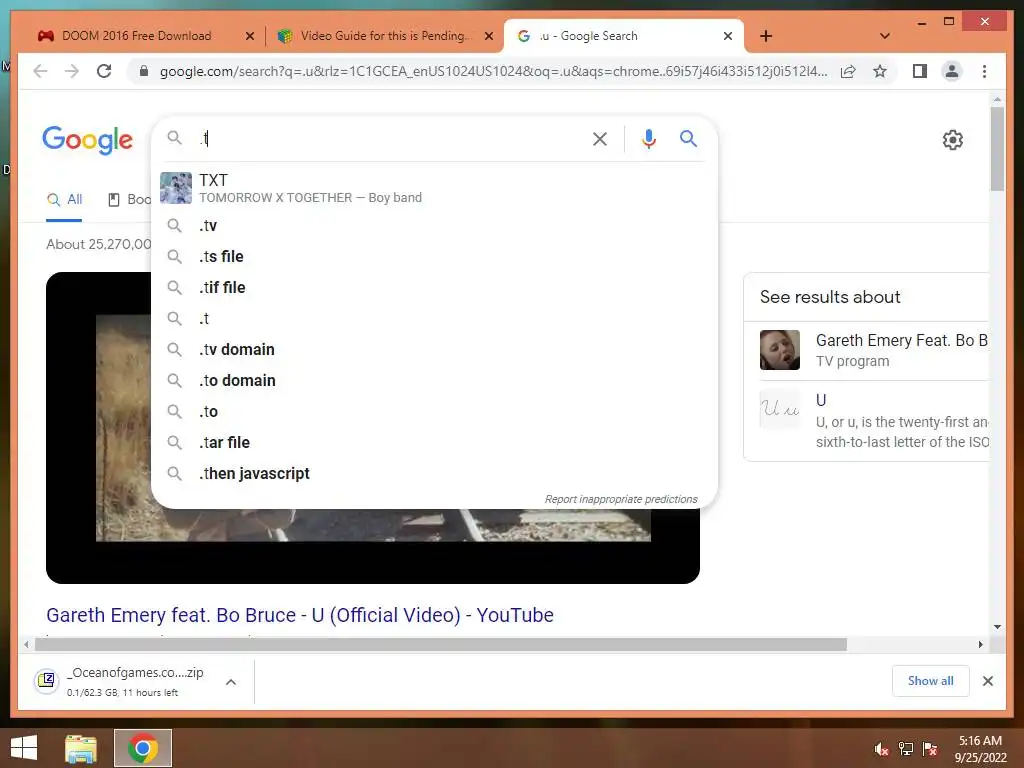Choose the .tv domain suggestion

(434, 349)
